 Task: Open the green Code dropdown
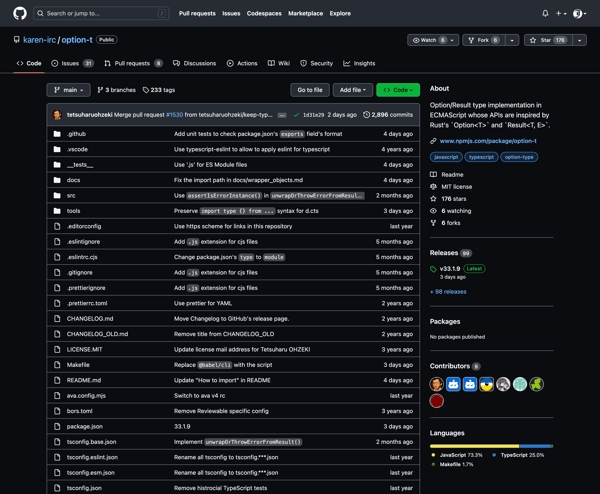tap(398, 90)
